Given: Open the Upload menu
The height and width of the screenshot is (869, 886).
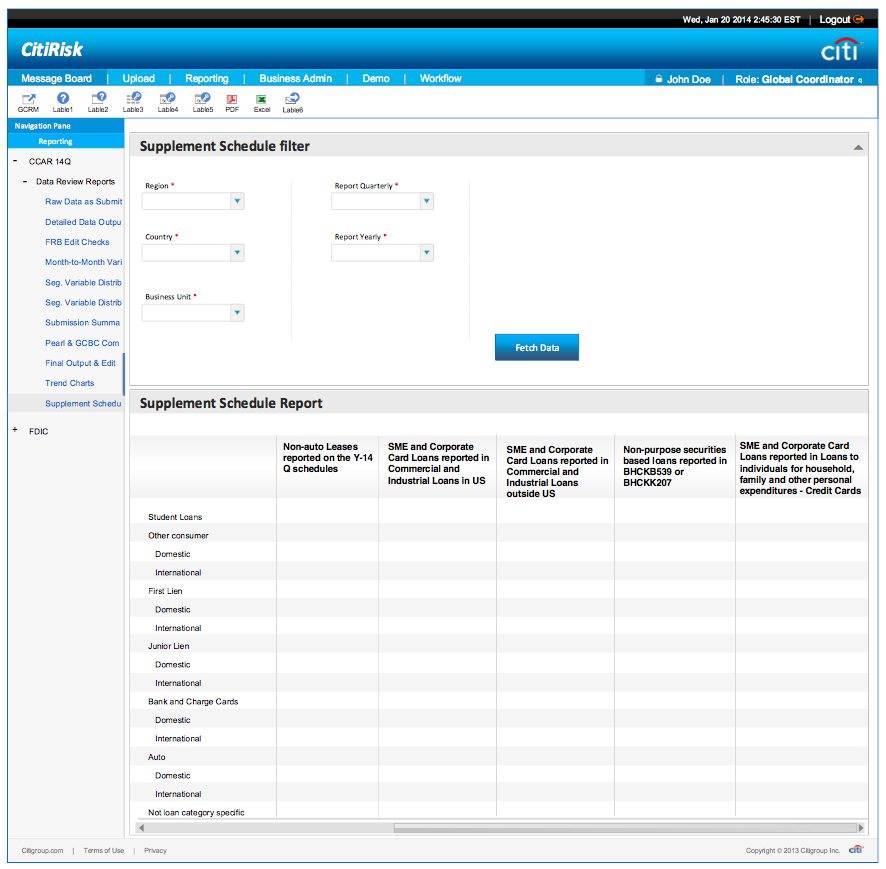Looking at the screenshot, I should tap(138, 79).
